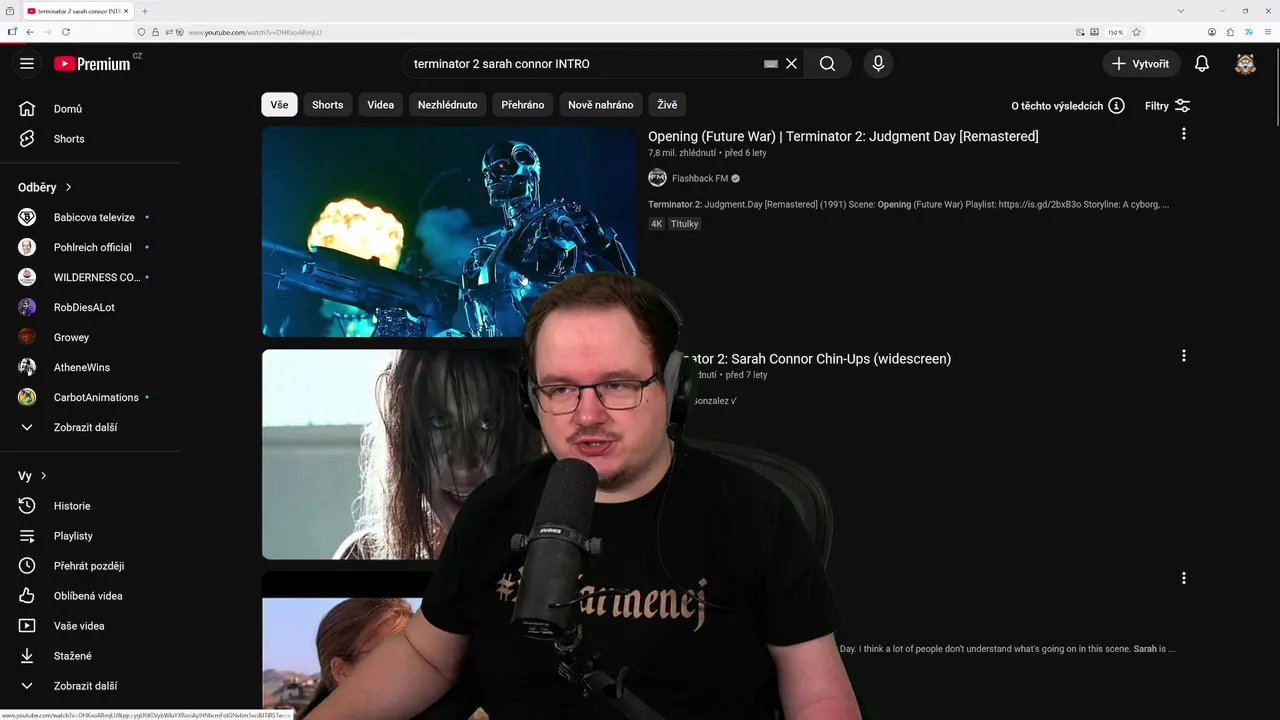Click the magnifier search button
The height and width of the screenshot is (720, 1280).
pyautogui.click(x=827, y=64)
